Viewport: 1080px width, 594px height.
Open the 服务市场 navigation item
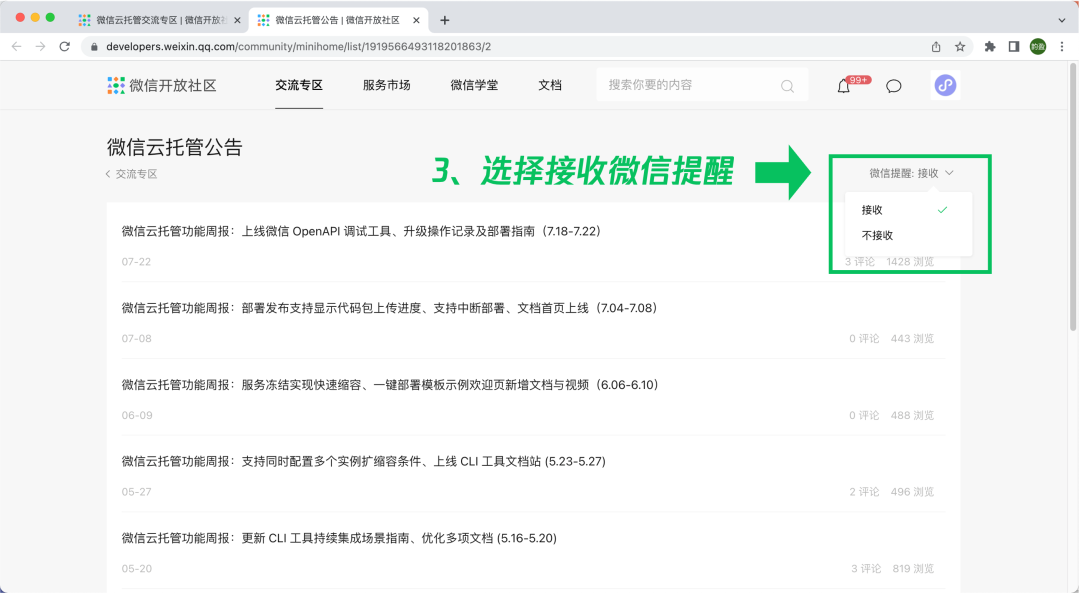point(386,85)
